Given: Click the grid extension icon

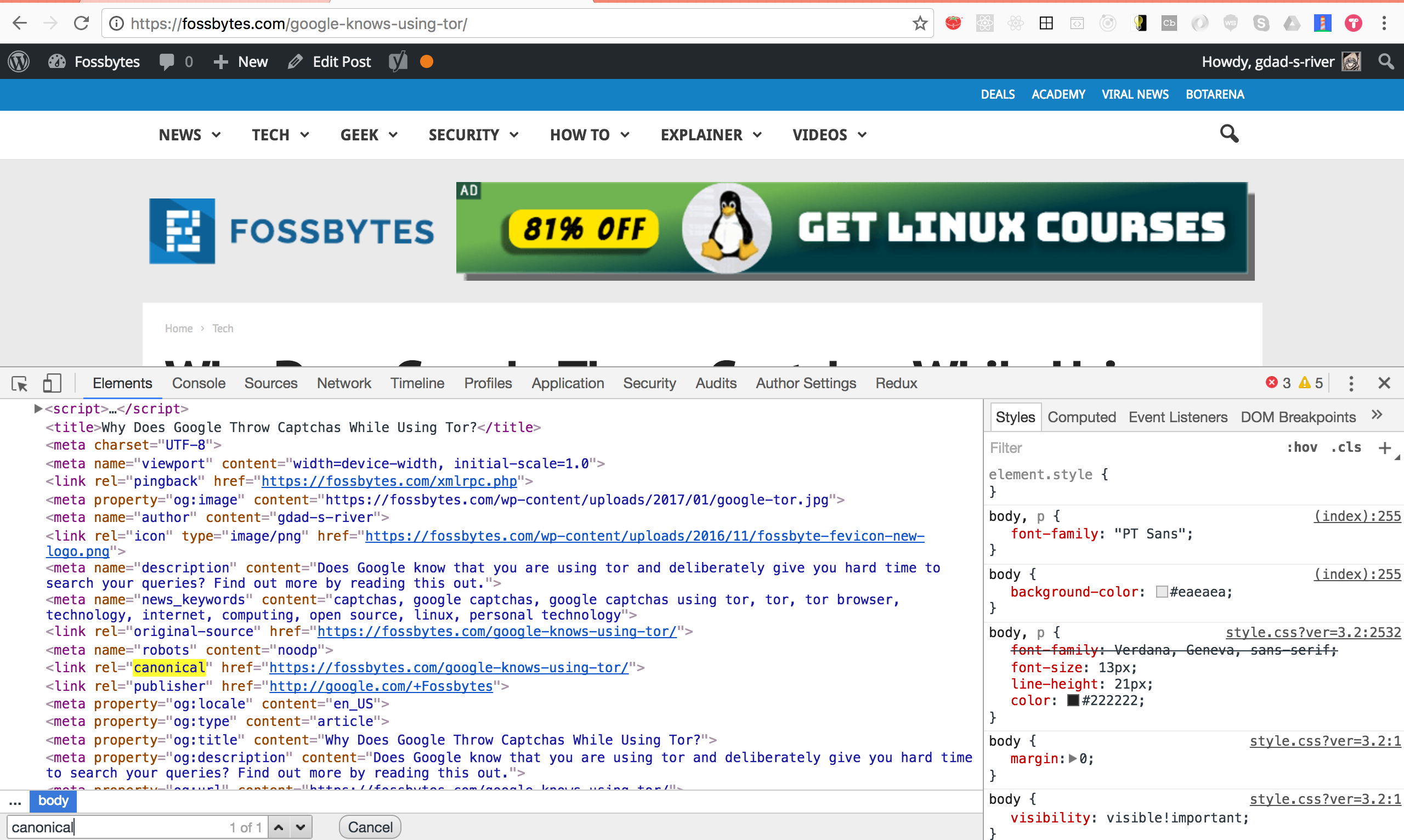Looking at the screenshot, I should click(1046, 23).
